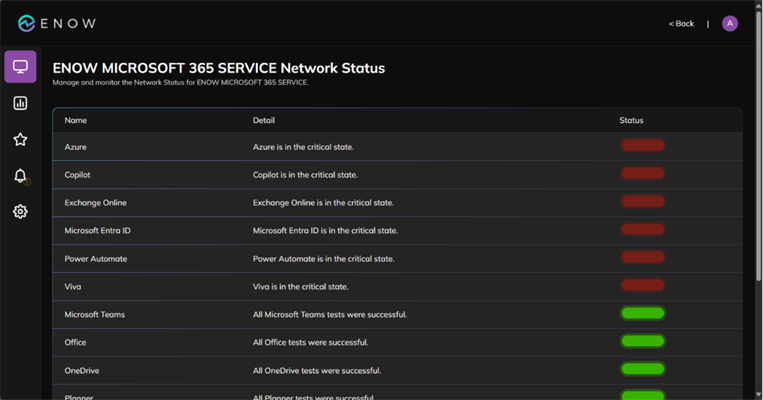Go back using the Back link
Viewport: 763px width, 400px height.
pyautogui.click(x=681, y=23)
